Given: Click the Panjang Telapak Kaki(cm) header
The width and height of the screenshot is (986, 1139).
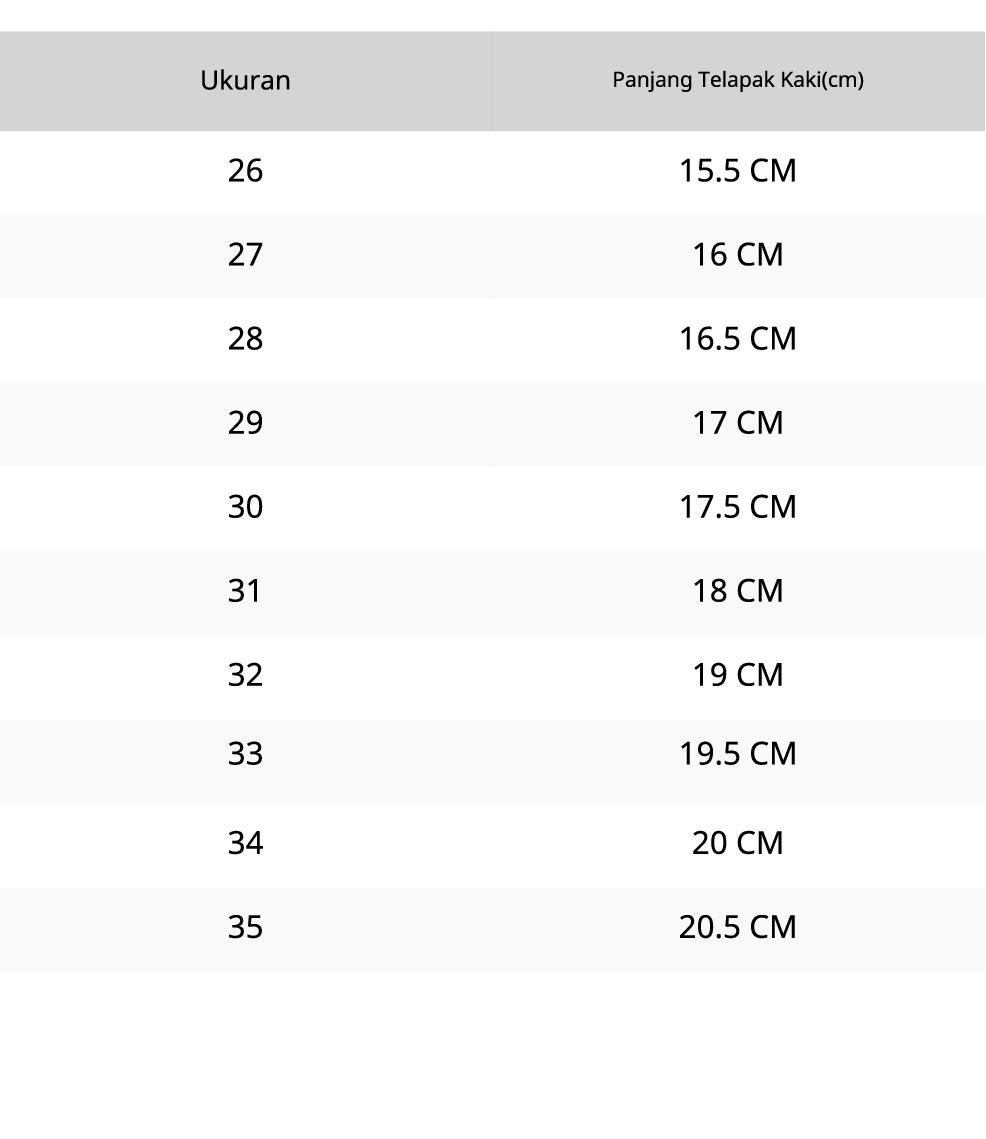Looking at the screenshot, I should (x=738, y=80).
